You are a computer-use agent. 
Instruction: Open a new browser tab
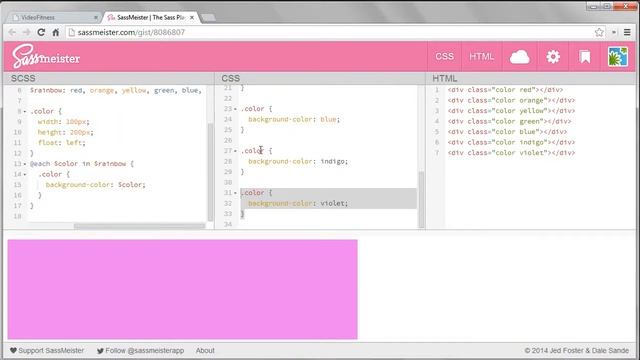208,18
